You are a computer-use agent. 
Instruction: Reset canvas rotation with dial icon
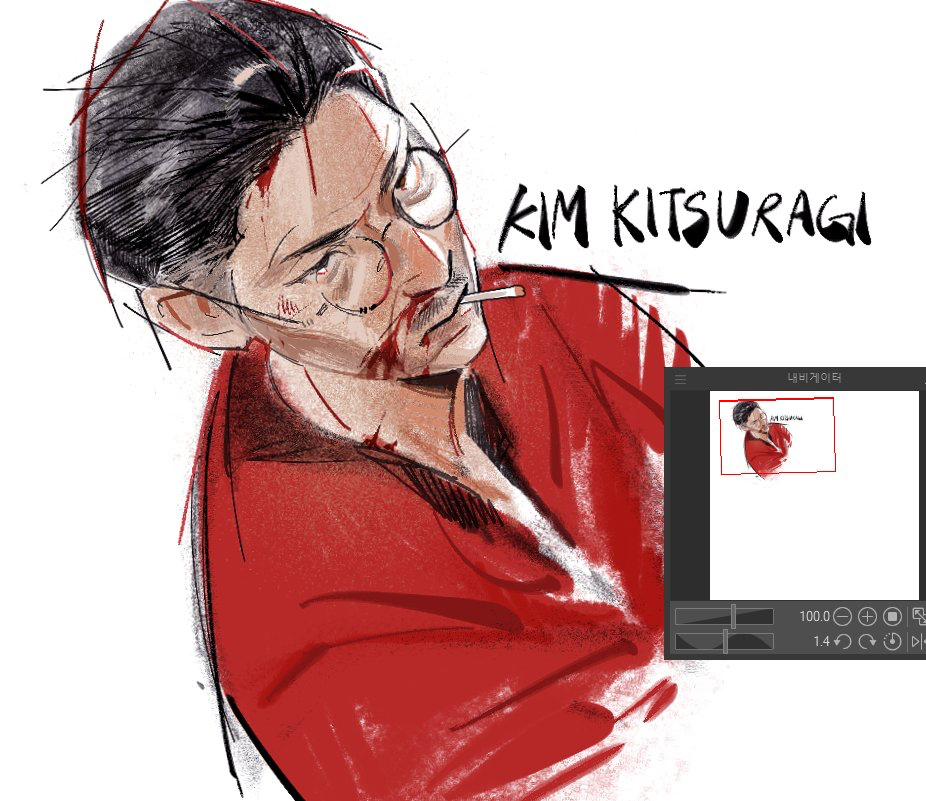pos(893,641)
